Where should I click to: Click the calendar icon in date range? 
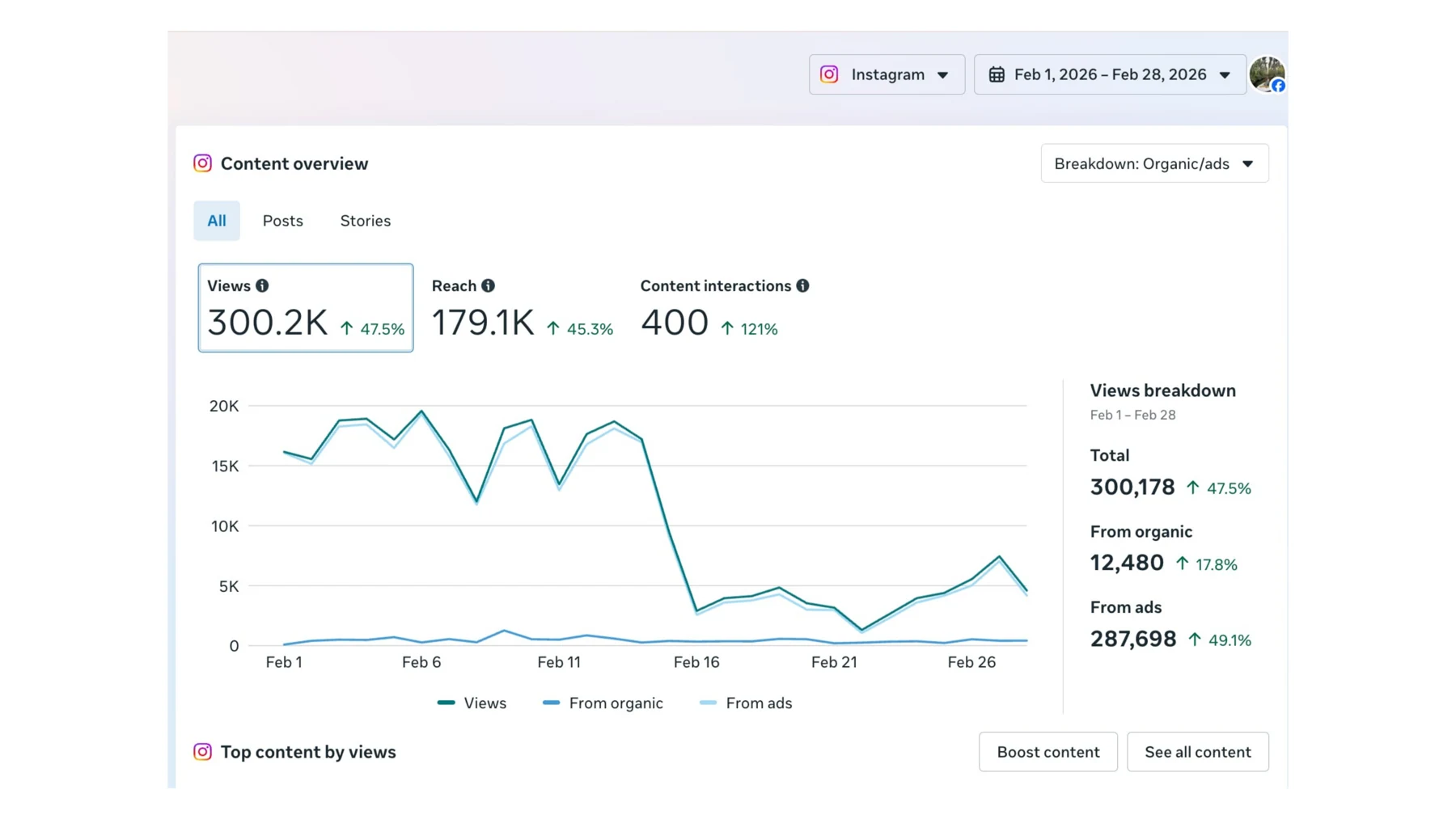pyautogui.click(x=997, y=74)
